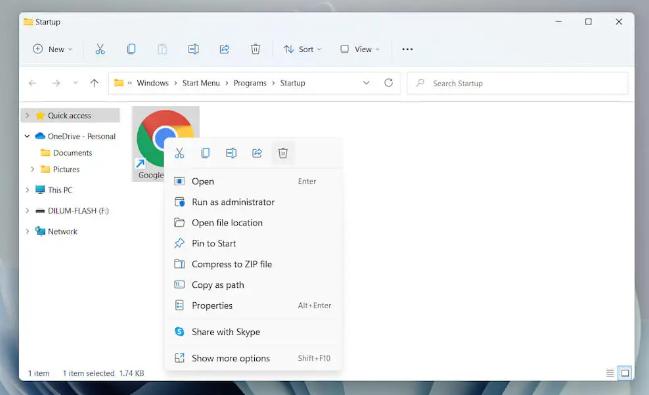
Task: Click the Copy icon in the main toolbar
Action: click(x=131, y=49)
